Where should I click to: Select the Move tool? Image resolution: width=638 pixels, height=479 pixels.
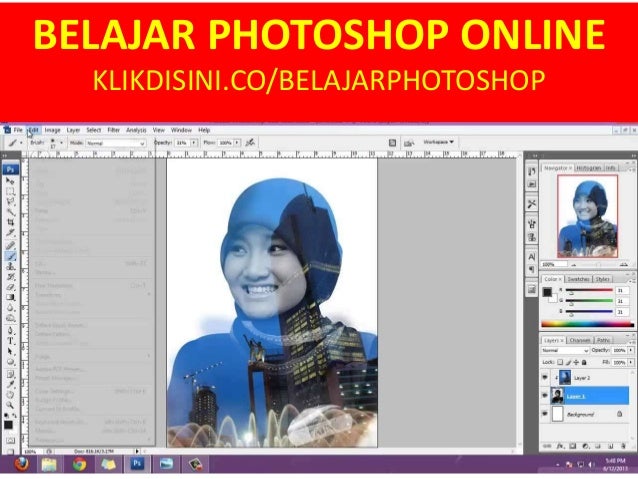11,181
